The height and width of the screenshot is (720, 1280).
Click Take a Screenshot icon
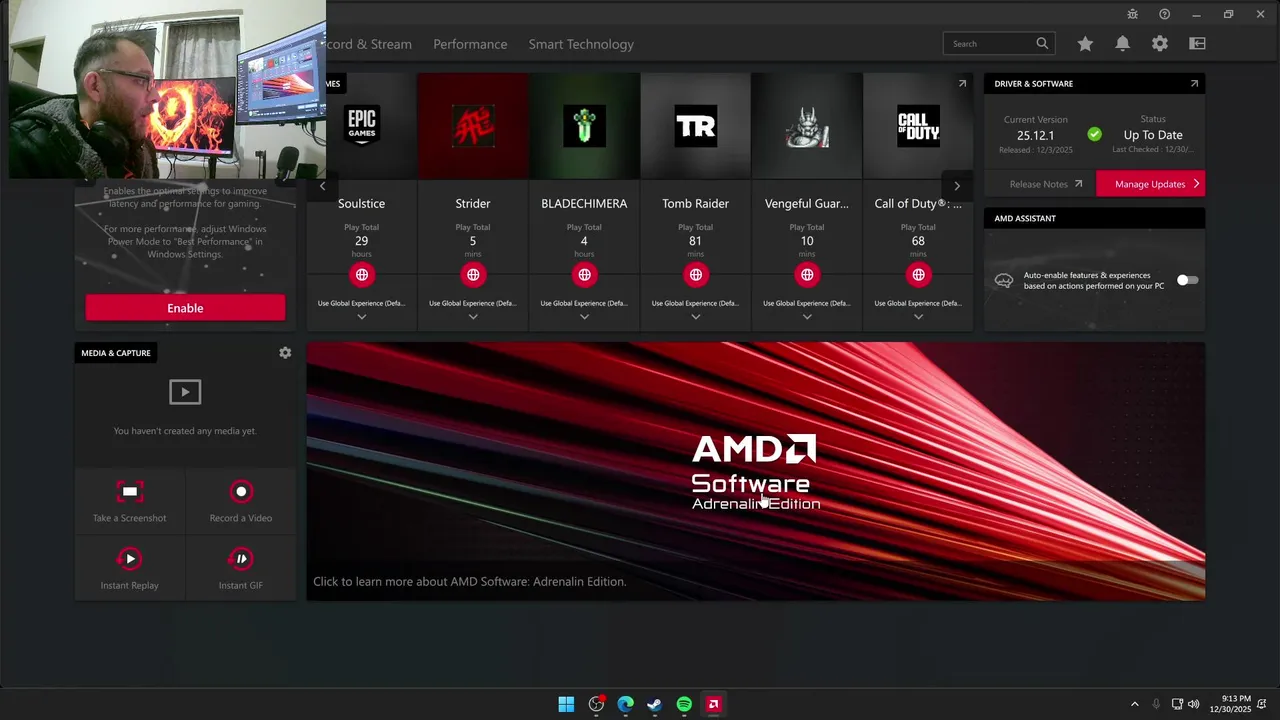tap(130, 492)
